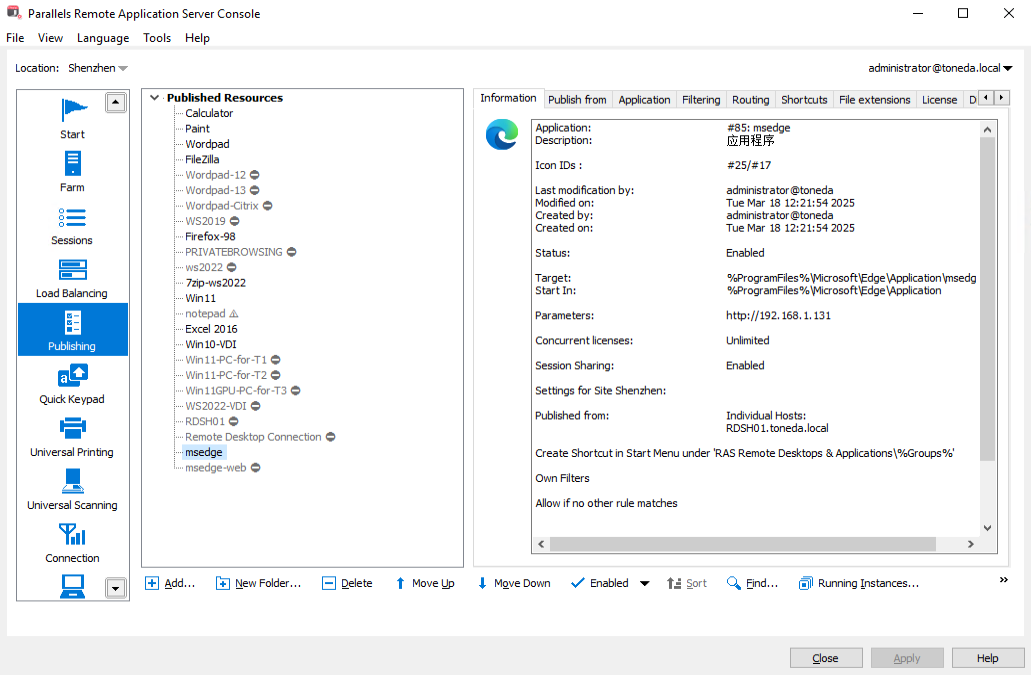Collapse the Published Resources tree
This screenshot has height=675, width=1031.
pos(154,98)
